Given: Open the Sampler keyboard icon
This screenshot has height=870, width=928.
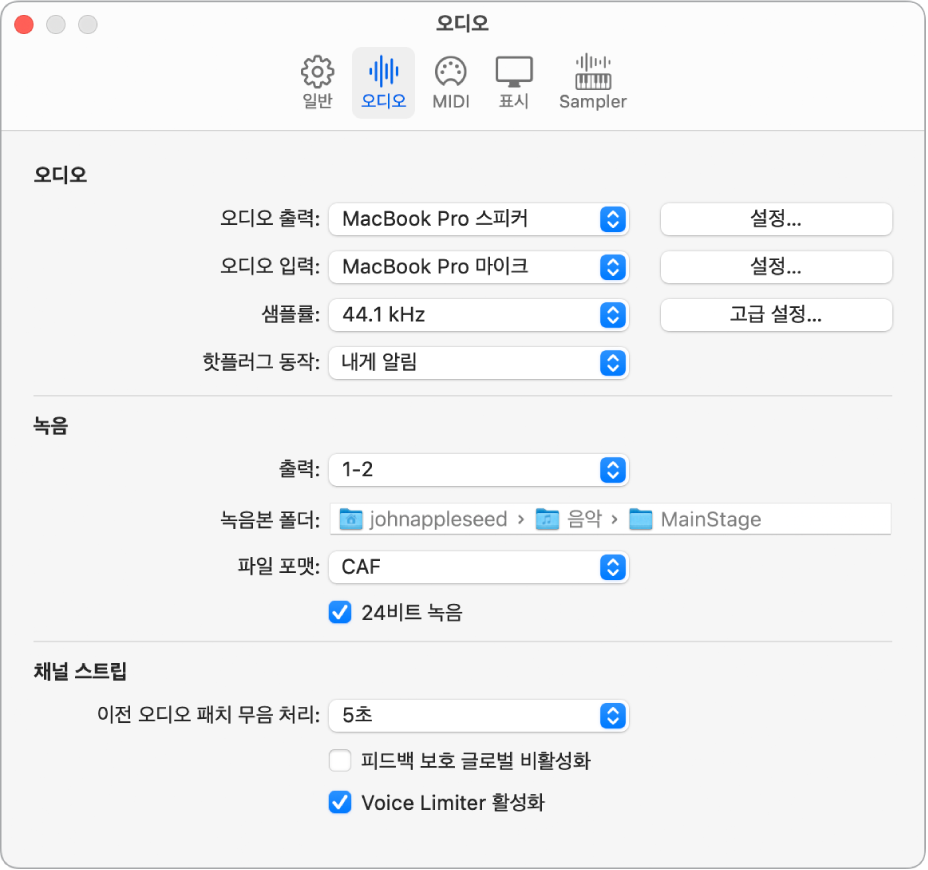Looking at the screenshot, I should click(593, 72).
